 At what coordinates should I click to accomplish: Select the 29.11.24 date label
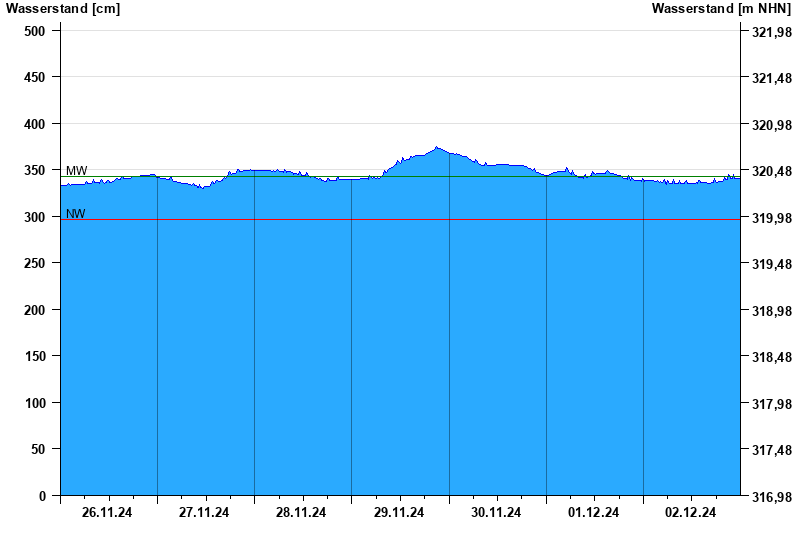tap(399, 513)
